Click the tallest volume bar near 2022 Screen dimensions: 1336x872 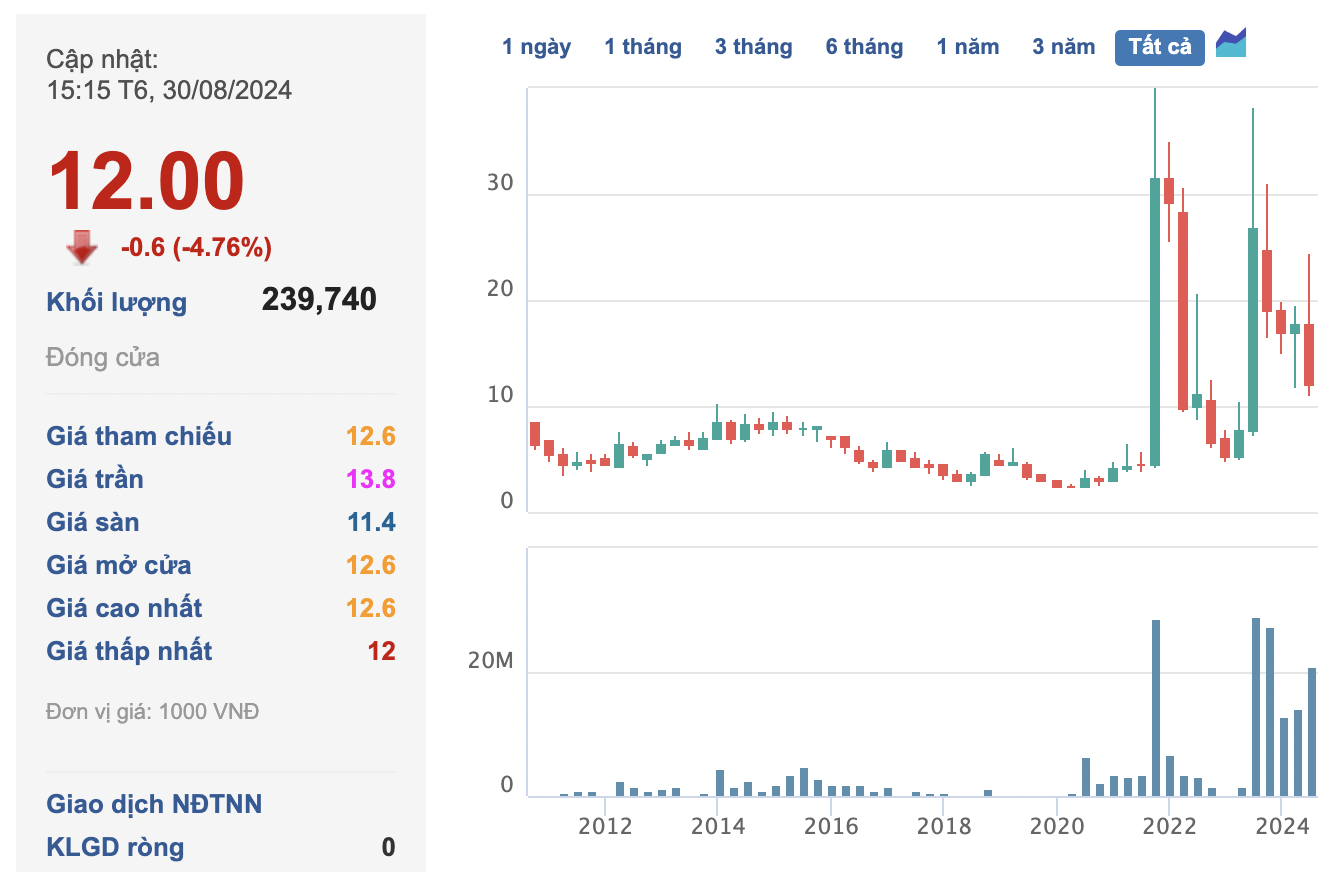click(1155, 708)
